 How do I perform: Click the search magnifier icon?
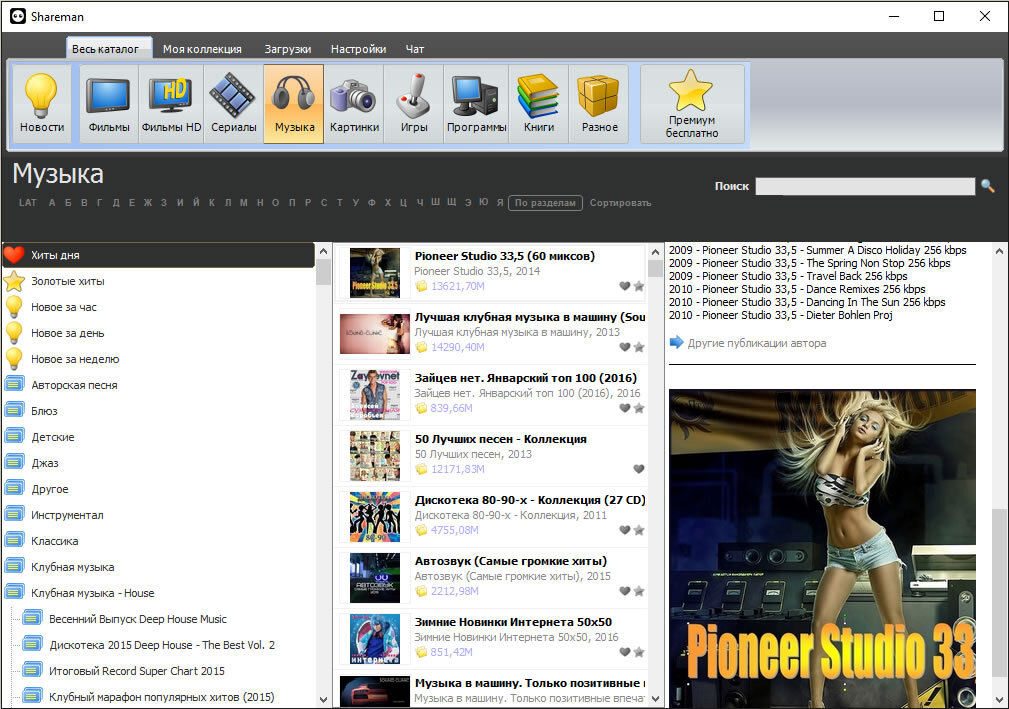[x=987, y=186]
